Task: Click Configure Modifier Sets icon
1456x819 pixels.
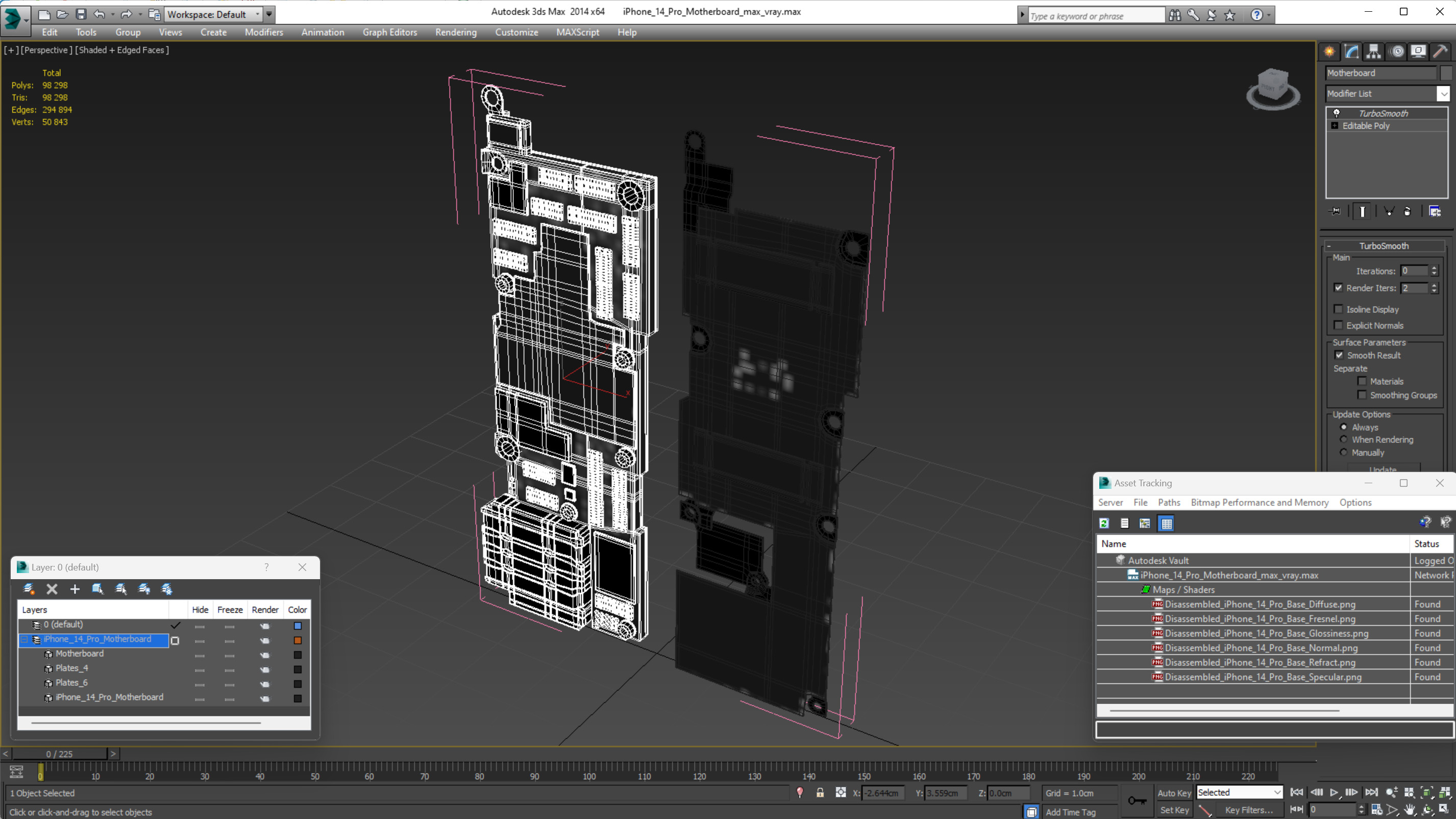Action: click(1435, 211)
